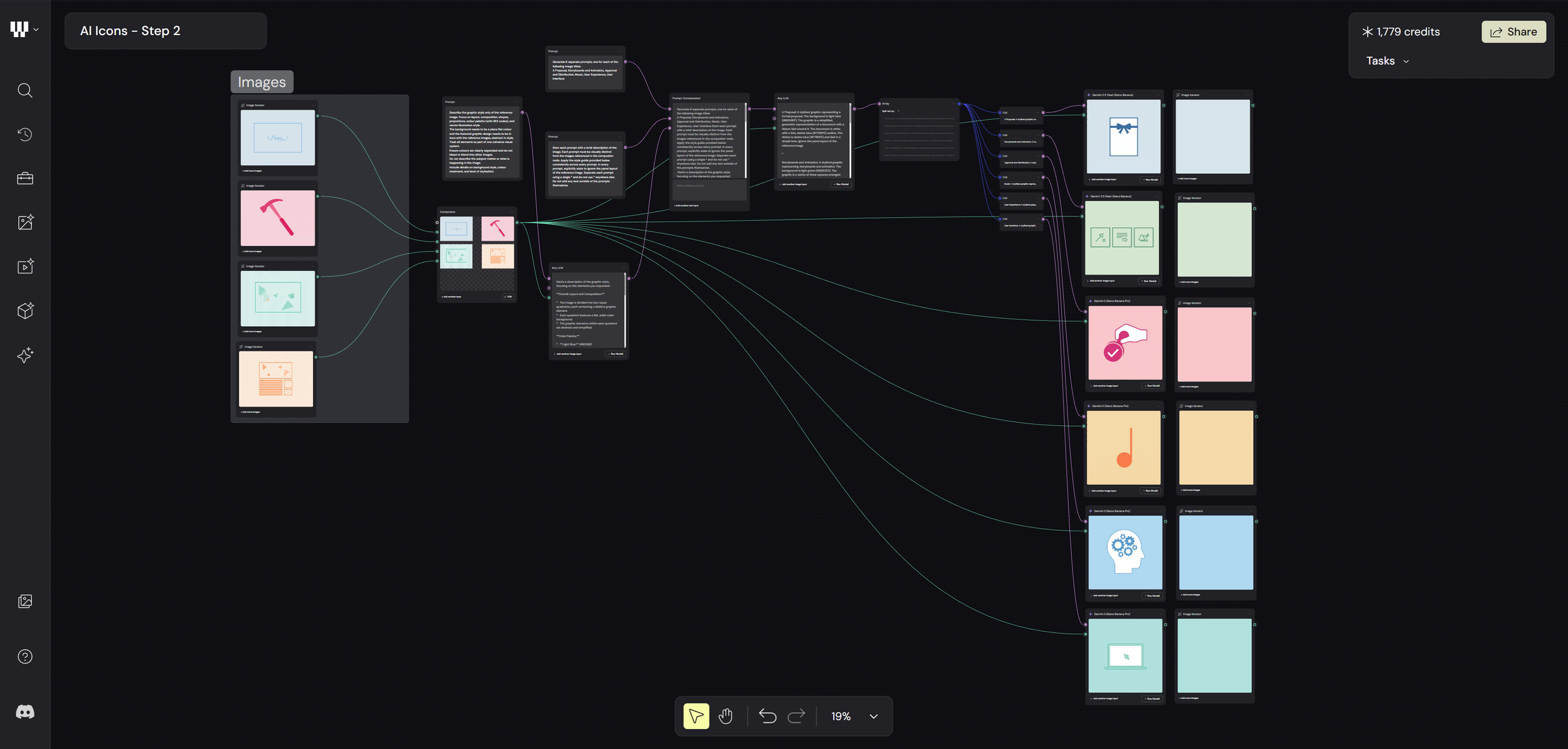Open the history clock icon
1568x749 pixels.
pyautogui.click(x=25, y=134)
